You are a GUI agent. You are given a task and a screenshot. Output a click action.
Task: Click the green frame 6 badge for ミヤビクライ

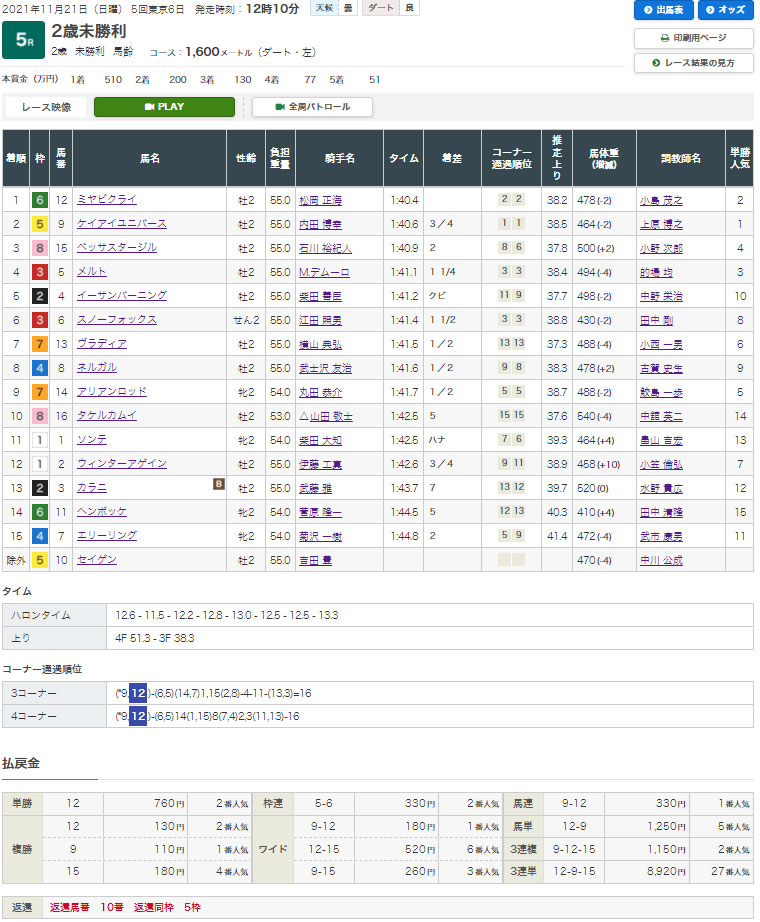[x=38, y=200]
